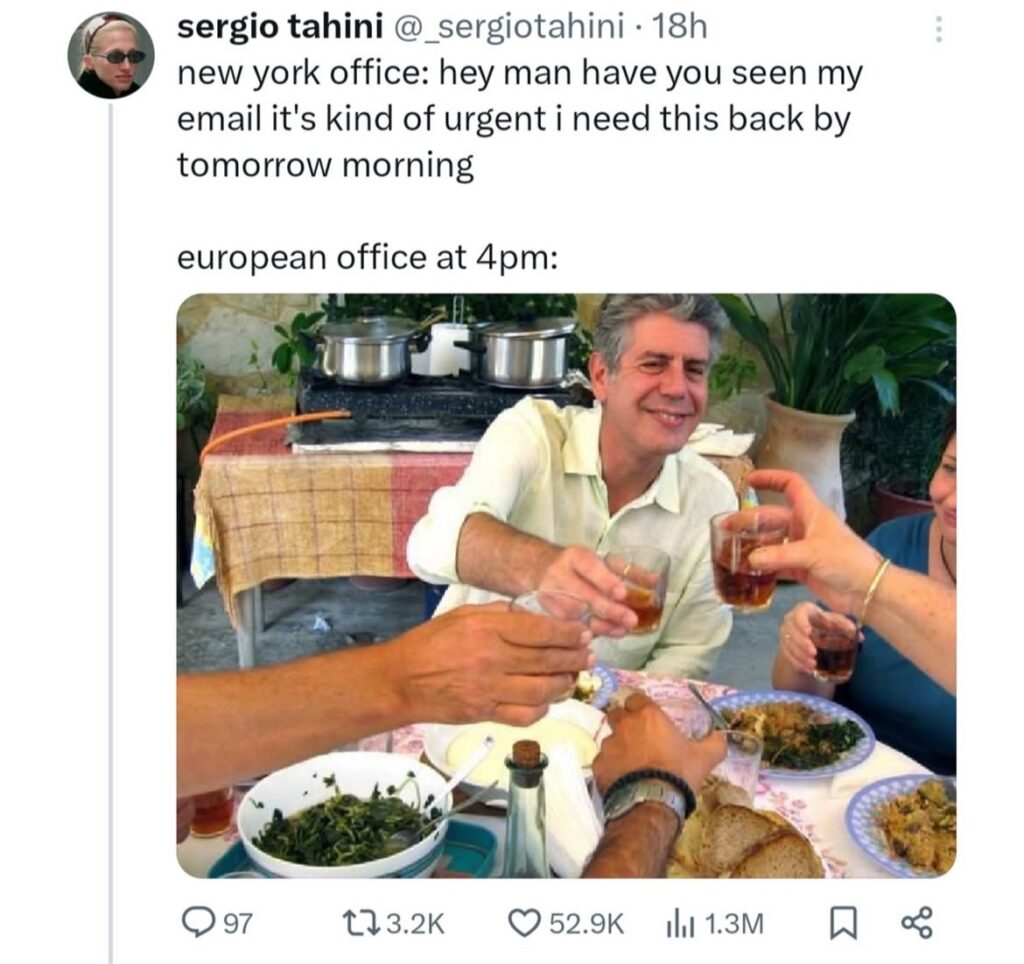Open the three-dot more options menu
Viewport: 1024px width, 964px height.
938,31
